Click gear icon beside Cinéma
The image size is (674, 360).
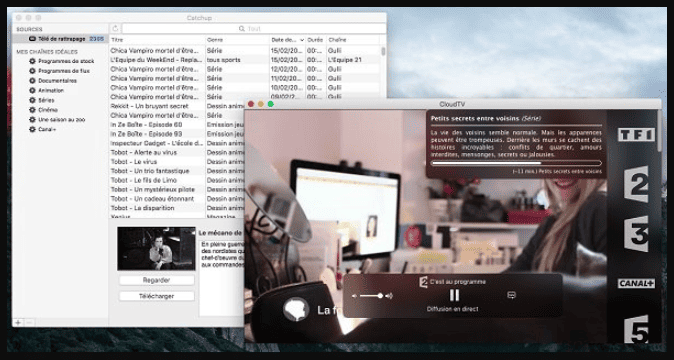pos(32,110)
